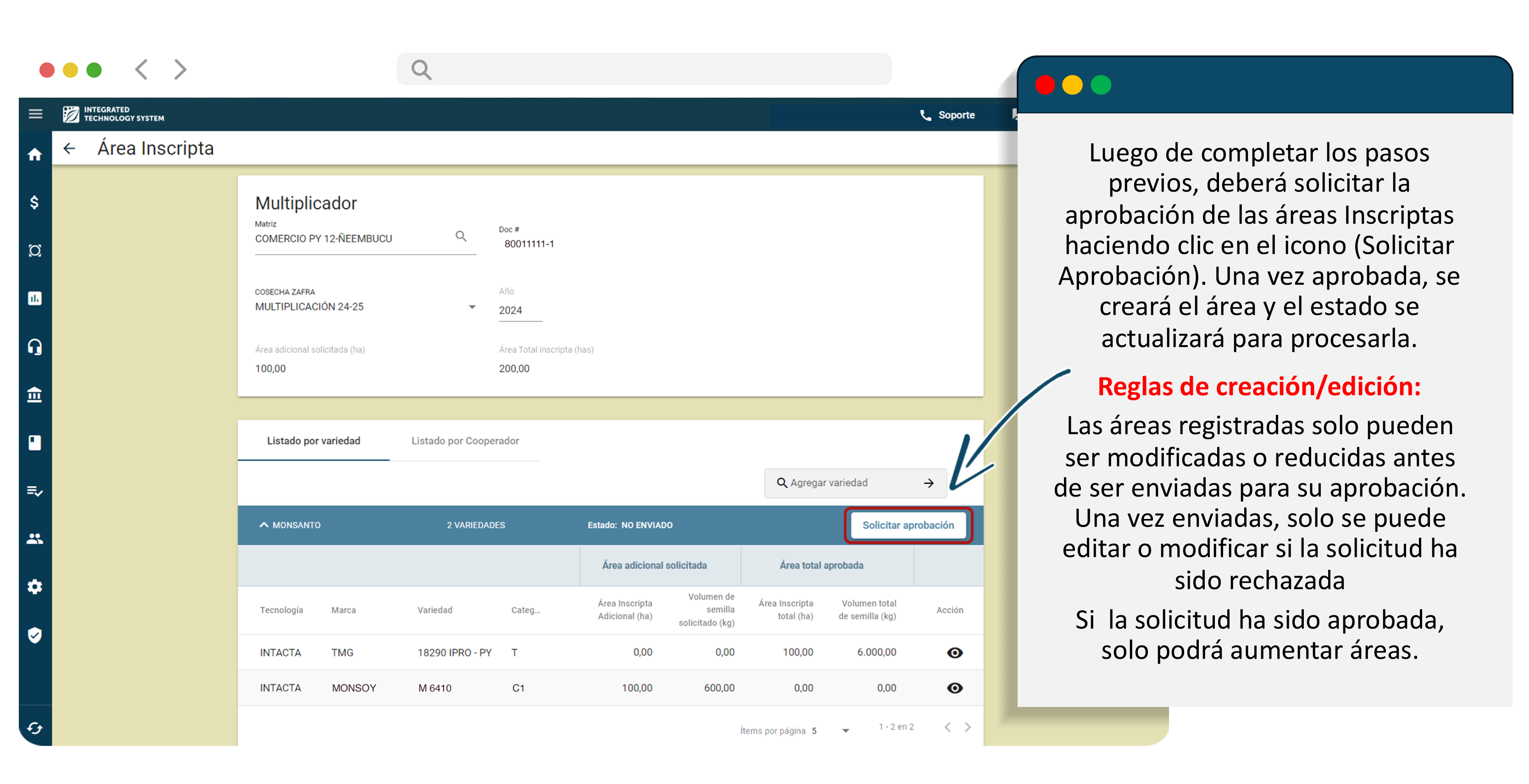Click the eye icon for the M 6410 variety
Image resolution: width=1529 pixels, height=784 pixels.
(954, 687)
